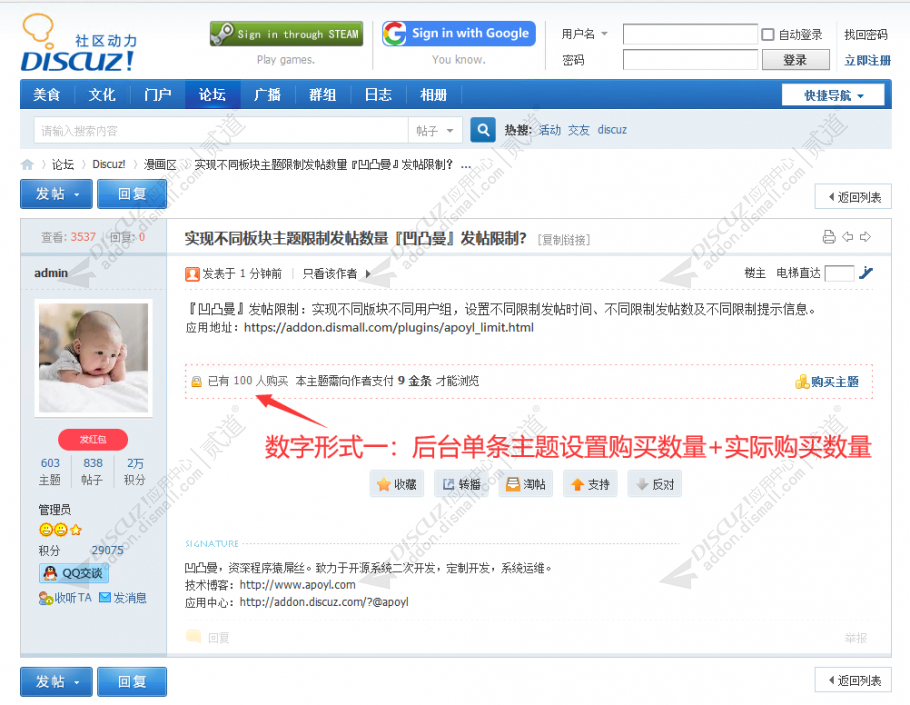Expand the bottom 发帖 post dropdown
Viewport: 910px width, 705px height.
click(x=77, y=682)
